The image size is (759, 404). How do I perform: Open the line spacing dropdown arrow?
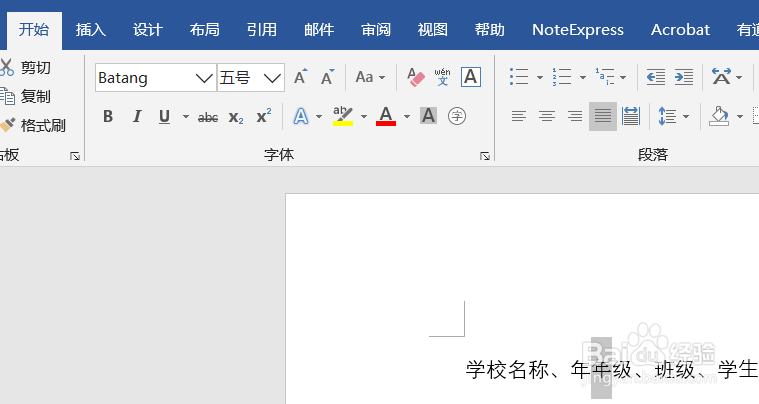pos(685,116)
